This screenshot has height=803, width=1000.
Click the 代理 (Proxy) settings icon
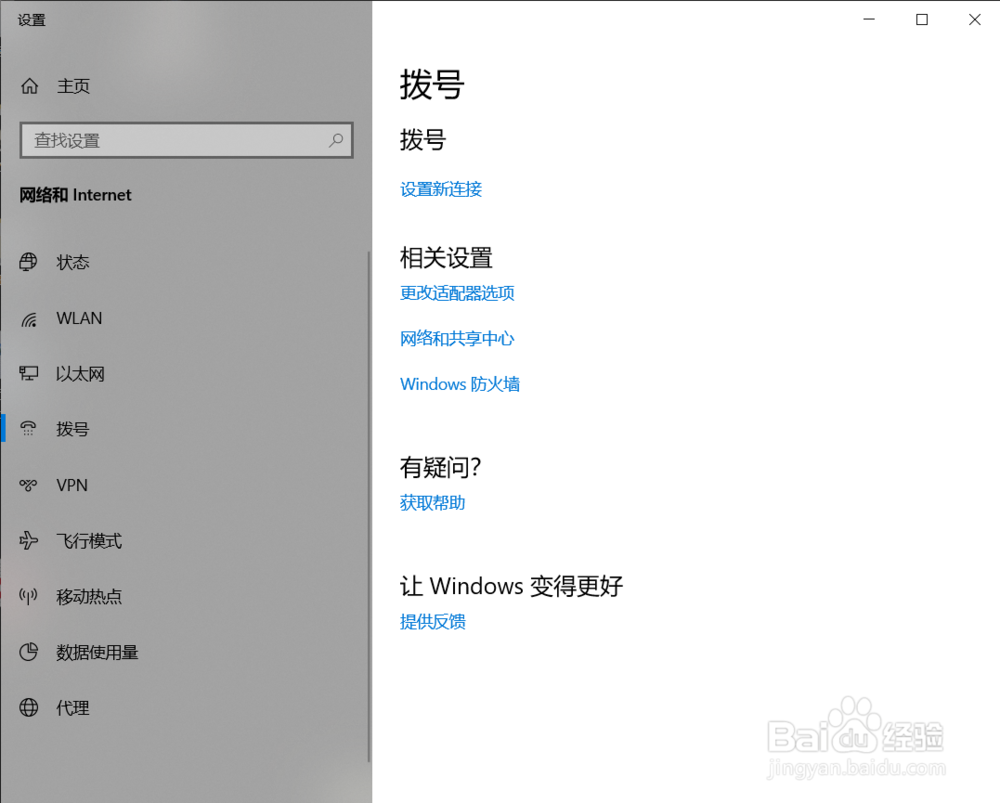tap(29, 707)
